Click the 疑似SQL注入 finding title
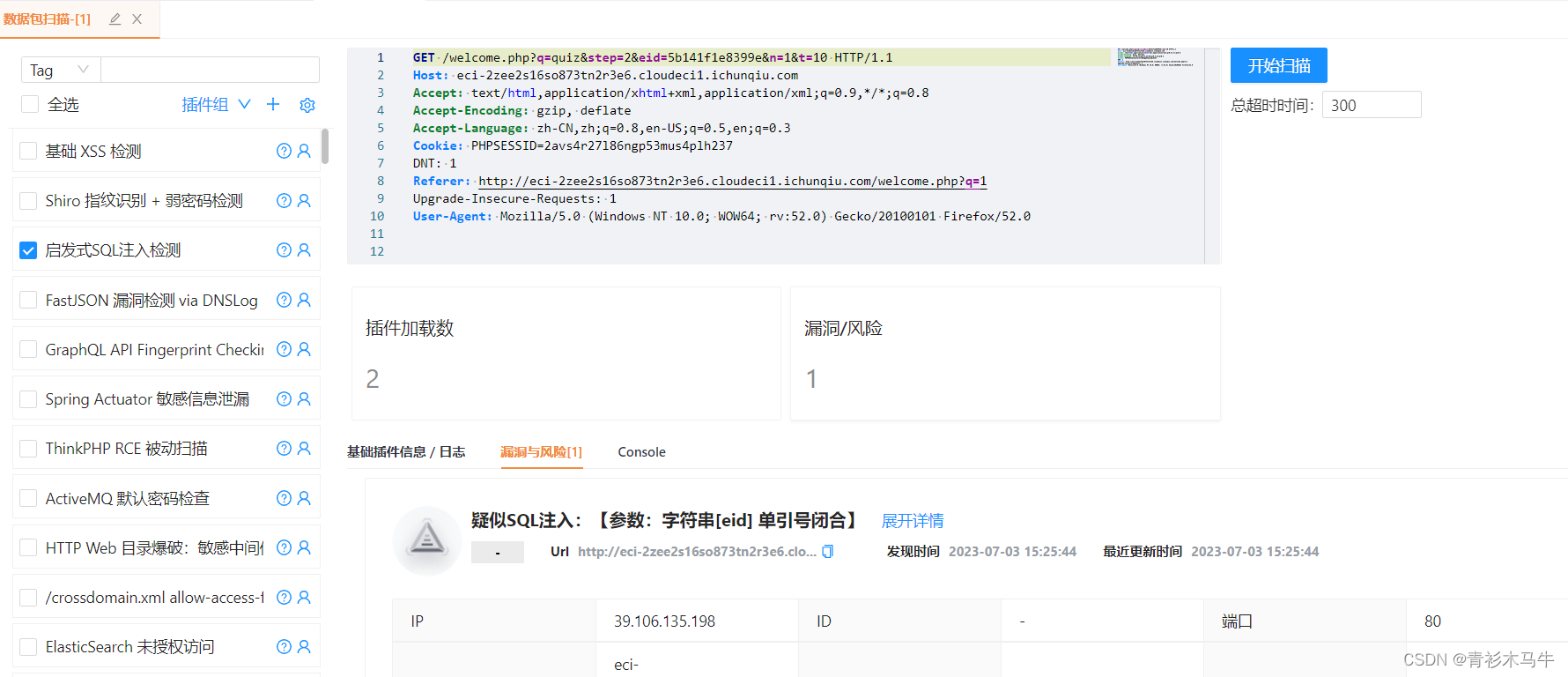 (665, 520)
